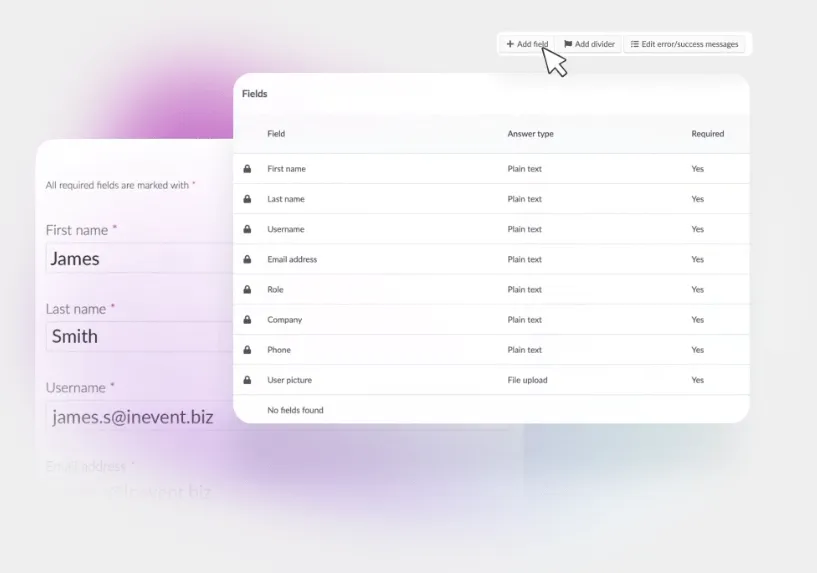Viewport: 817px width, 573px height.
Task: Click Plain text cell in Role row
Action: point(525,290)
